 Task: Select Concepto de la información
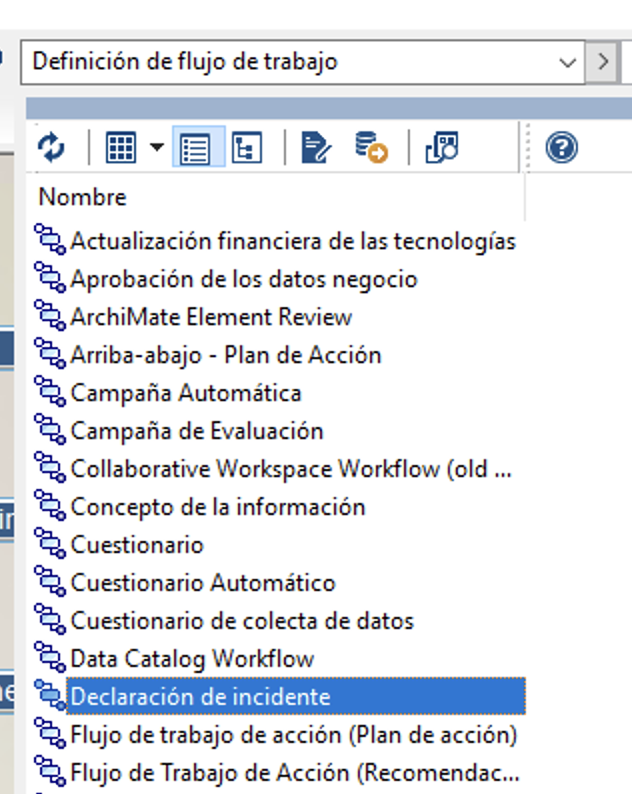coord(218,507)
